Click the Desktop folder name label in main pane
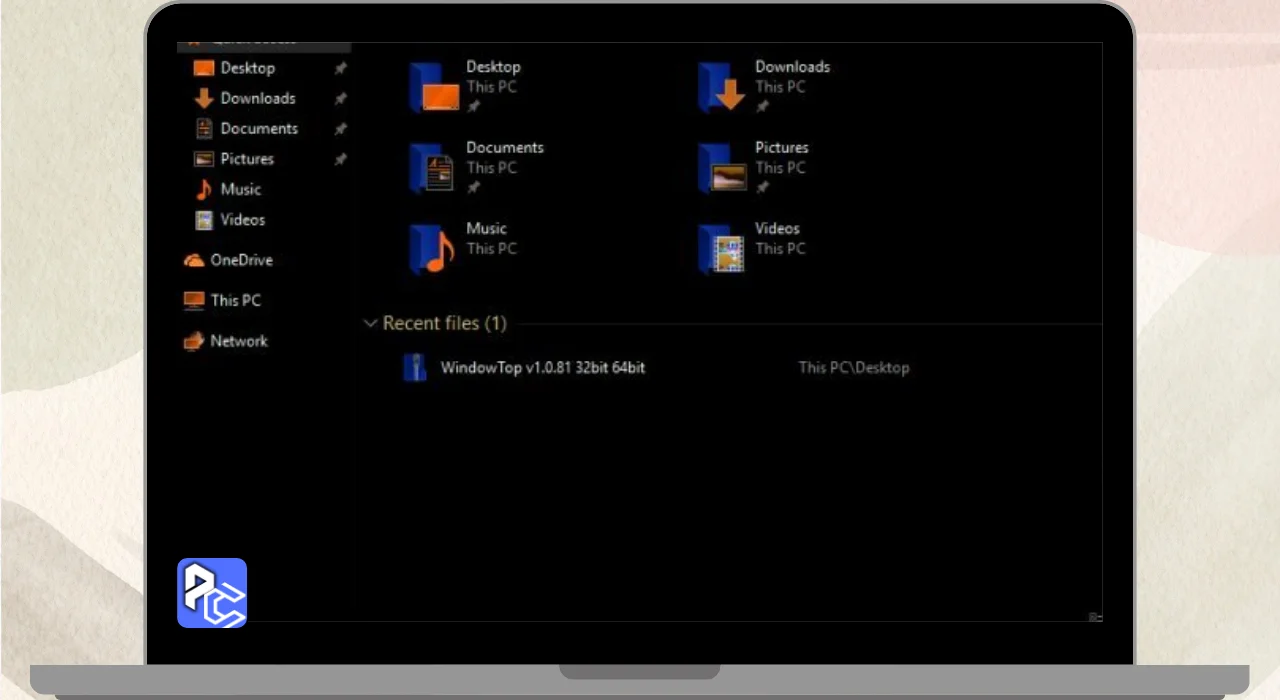 pyautogui.click(x=493, y=67)
